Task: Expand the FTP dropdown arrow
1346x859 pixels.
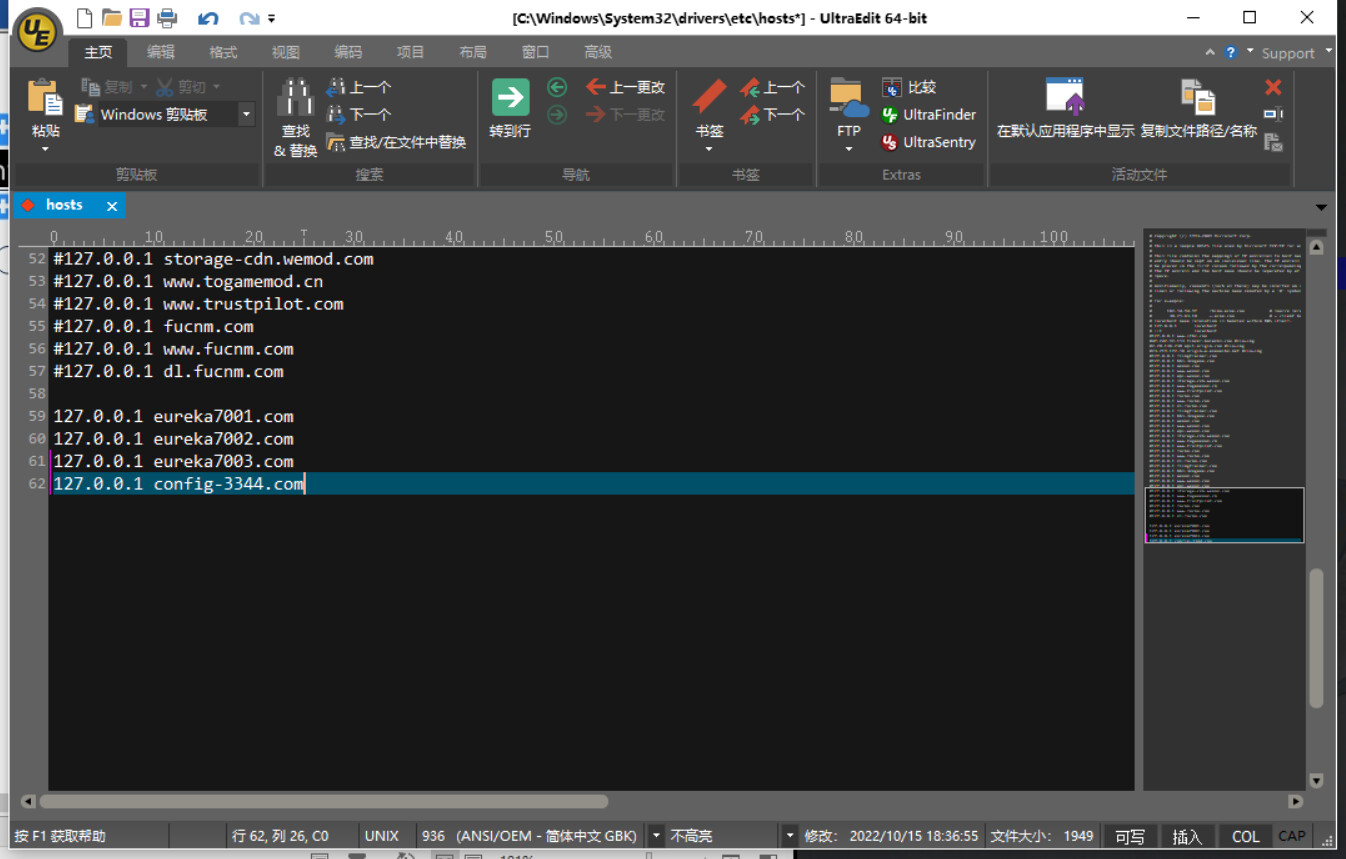Action: 848,150
